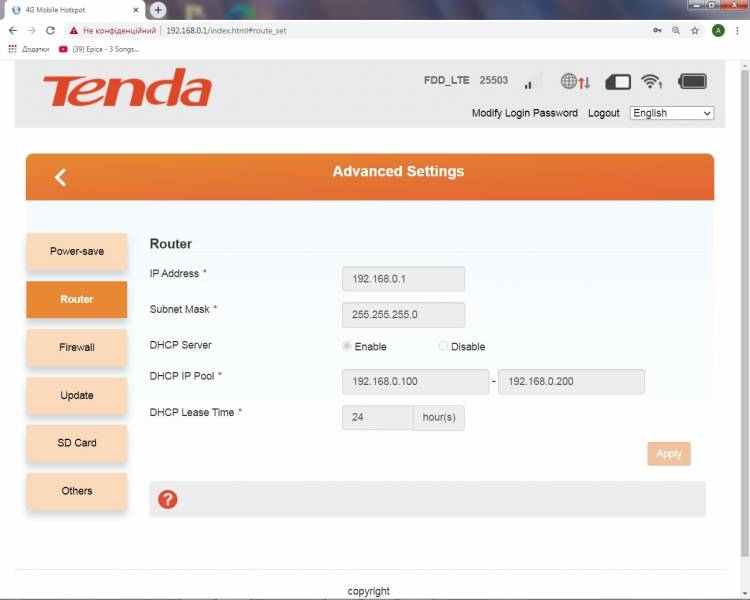Open the Firewall settings tab
The height and width of the screenshot is (600, 750).
pos(77,347)
